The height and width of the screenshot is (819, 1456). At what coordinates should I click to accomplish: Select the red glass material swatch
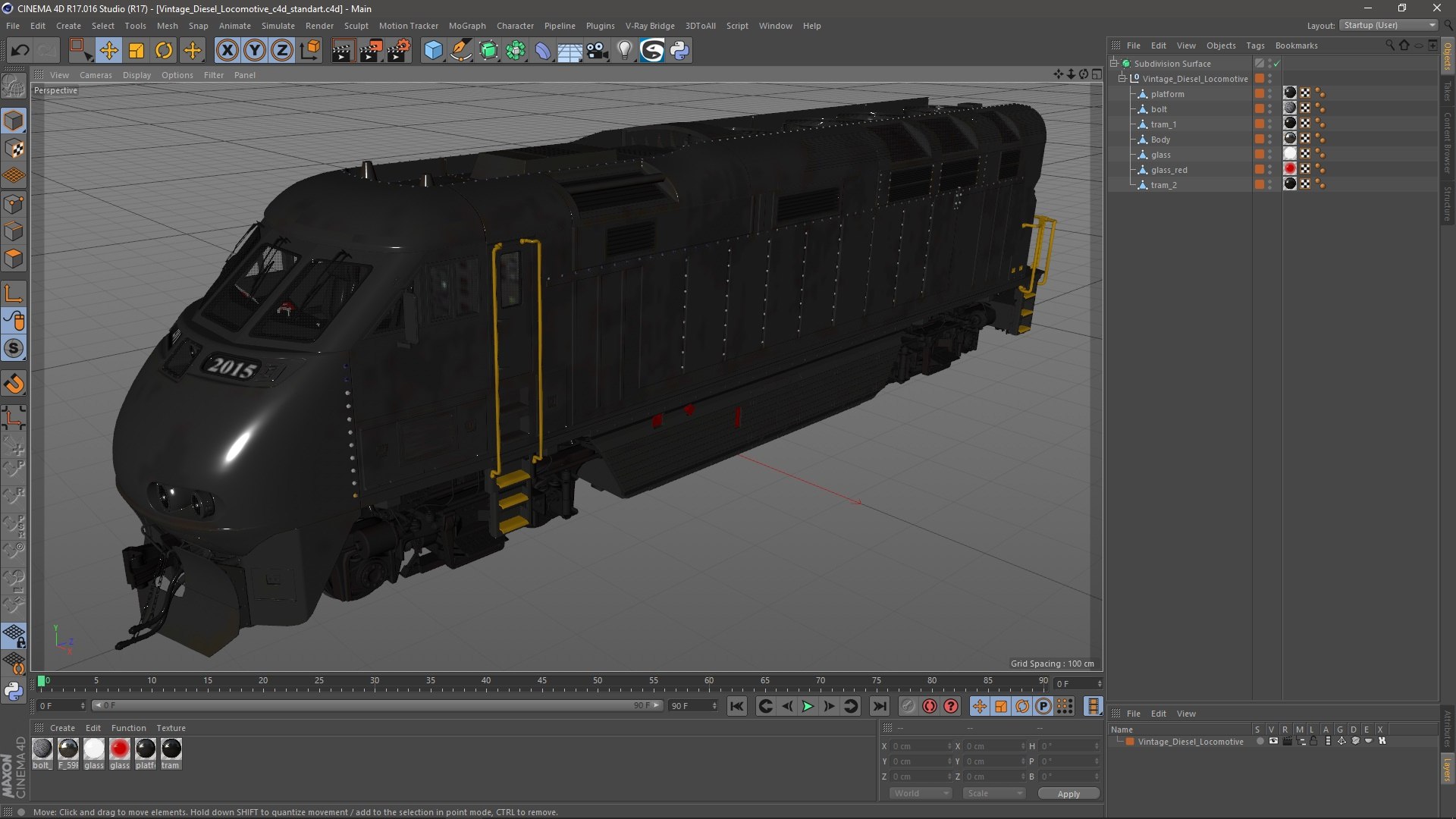(x=120, y=748)
